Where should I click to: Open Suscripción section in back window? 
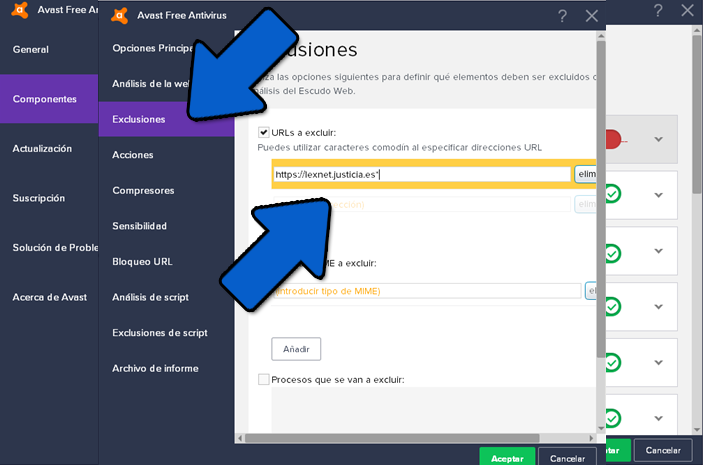pos(39,198)
